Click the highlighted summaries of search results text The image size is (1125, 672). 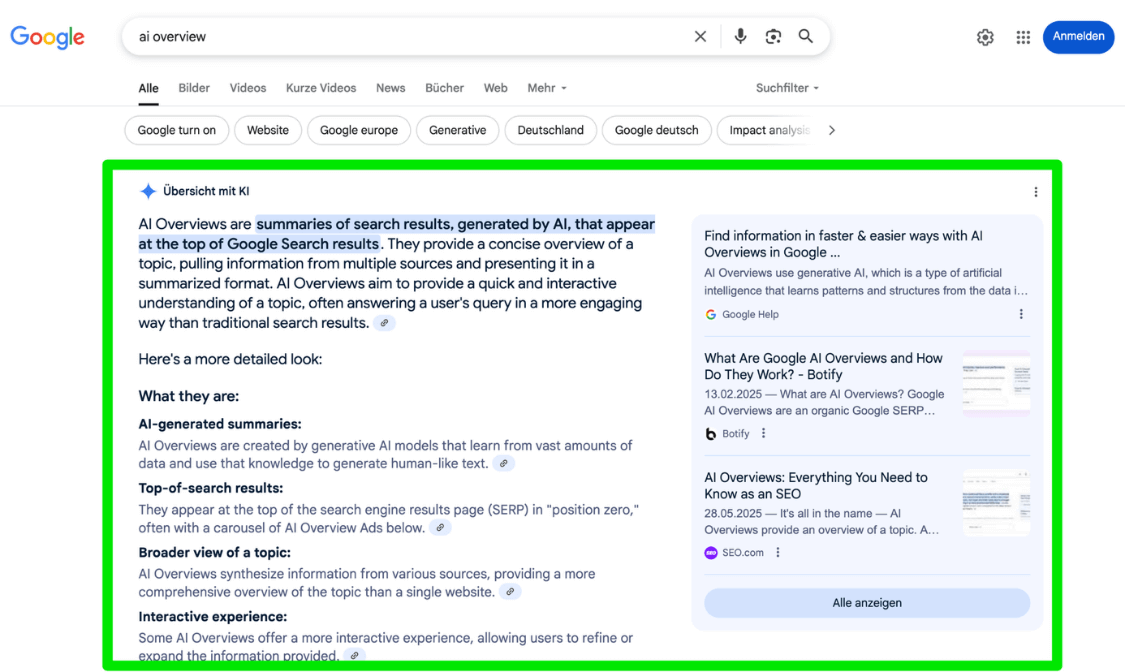[397, 234]
